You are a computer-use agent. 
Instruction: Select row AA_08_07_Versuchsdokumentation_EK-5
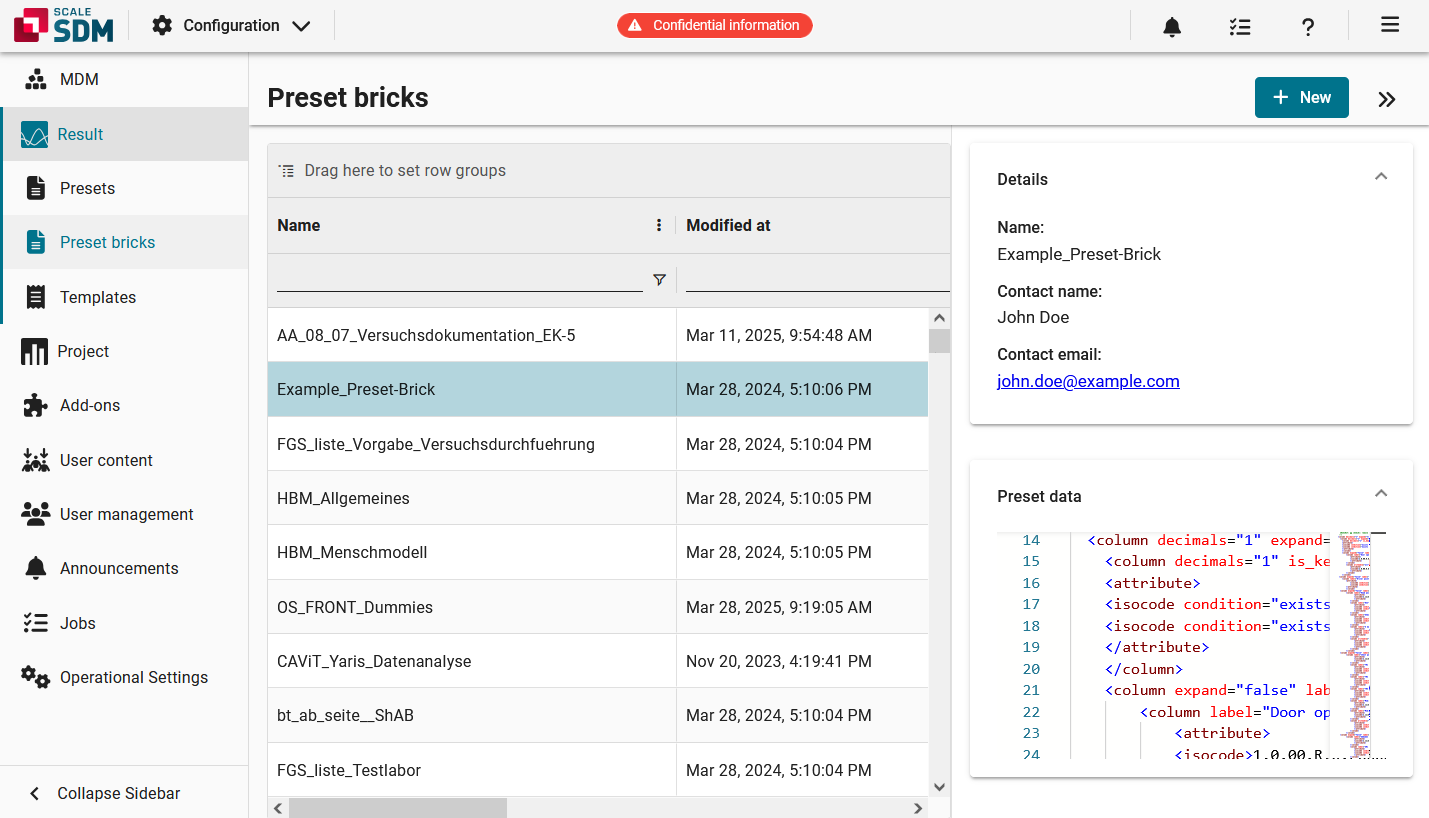click(x=598, y=335)
